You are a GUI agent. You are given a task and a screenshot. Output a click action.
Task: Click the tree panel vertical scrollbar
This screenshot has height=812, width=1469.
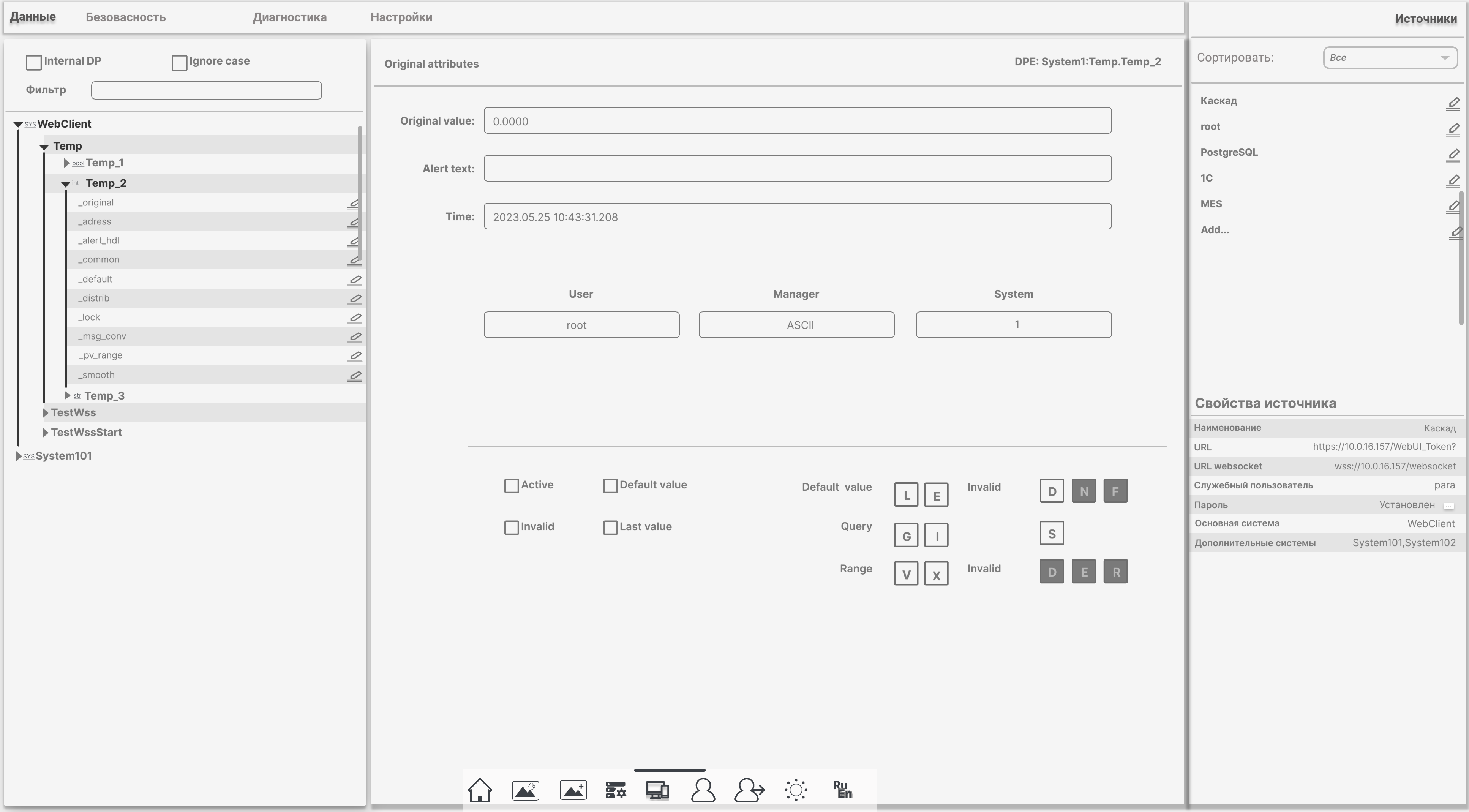click(x=360, y=194)
